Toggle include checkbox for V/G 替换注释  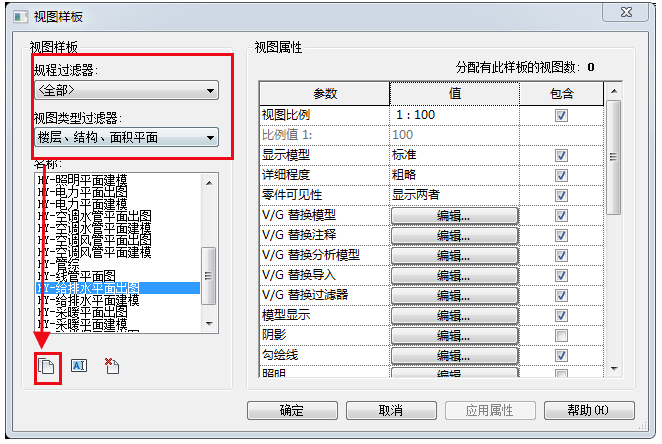pos(561,236)
